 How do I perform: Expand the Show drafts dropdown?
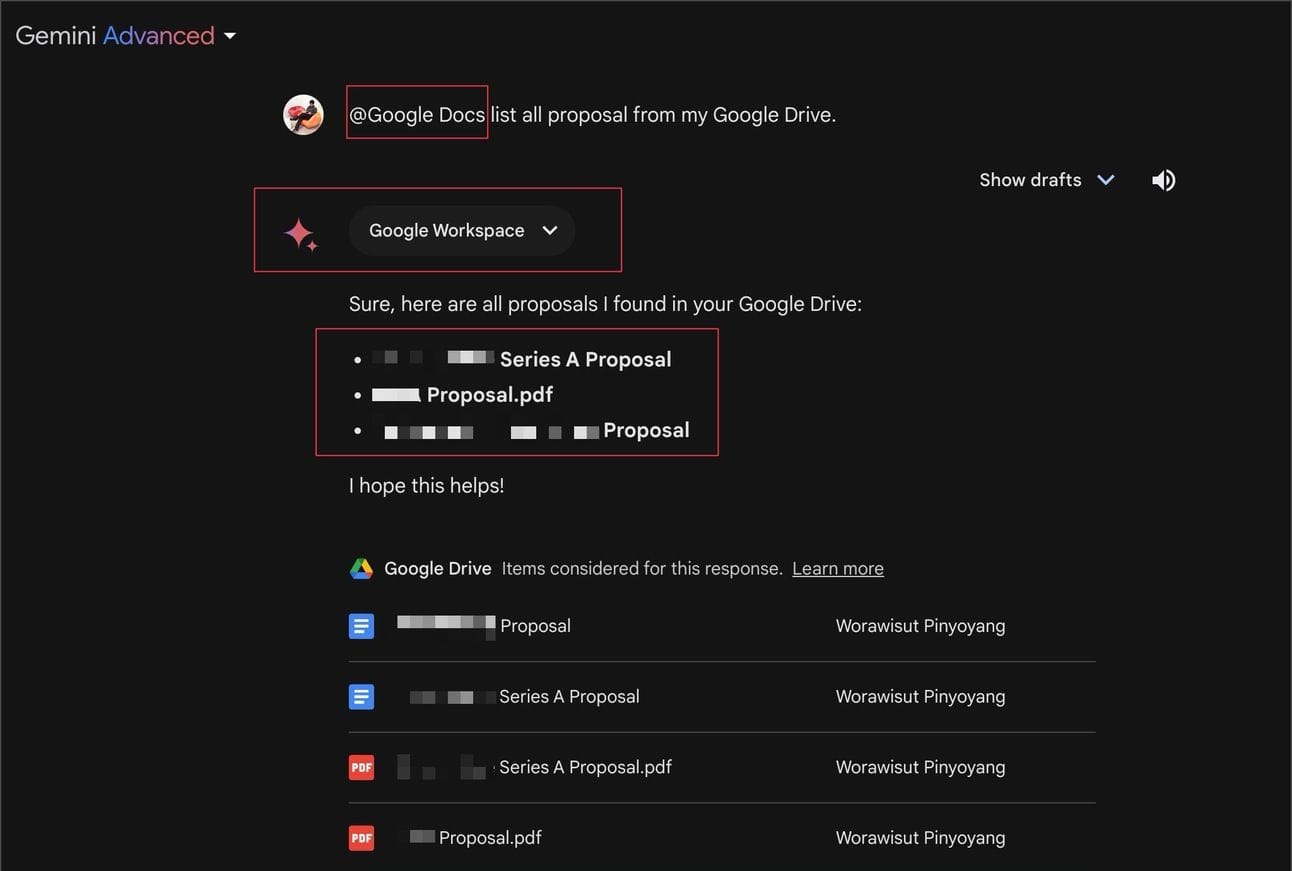coord(1046,180)
